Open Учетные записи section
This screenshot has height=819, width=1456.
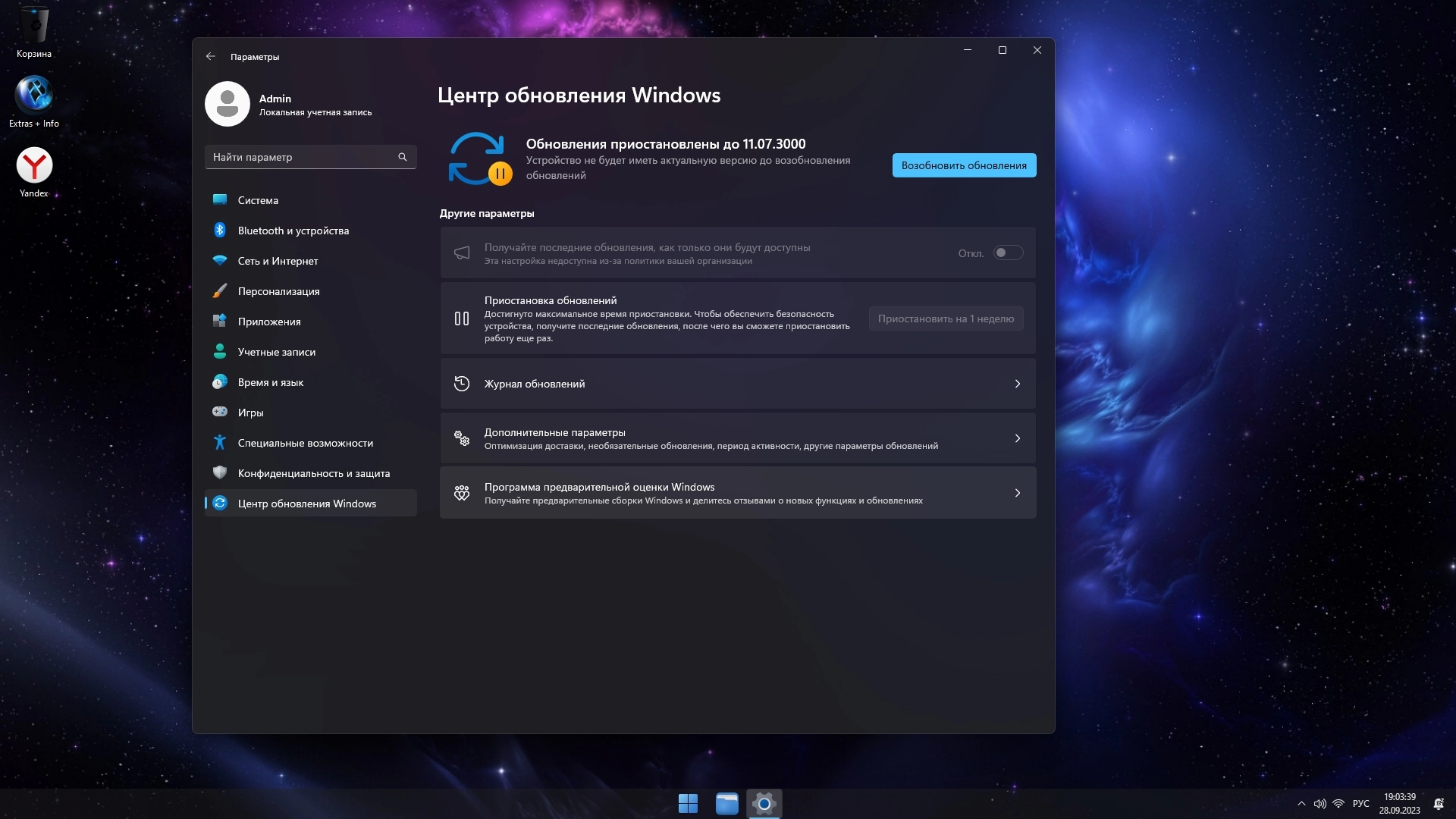276,352
